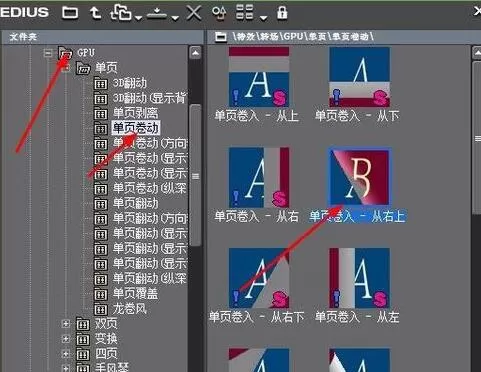The image size is (481, 372).
Task: Select the 手风琴 folder label
Action: (112, 368)
